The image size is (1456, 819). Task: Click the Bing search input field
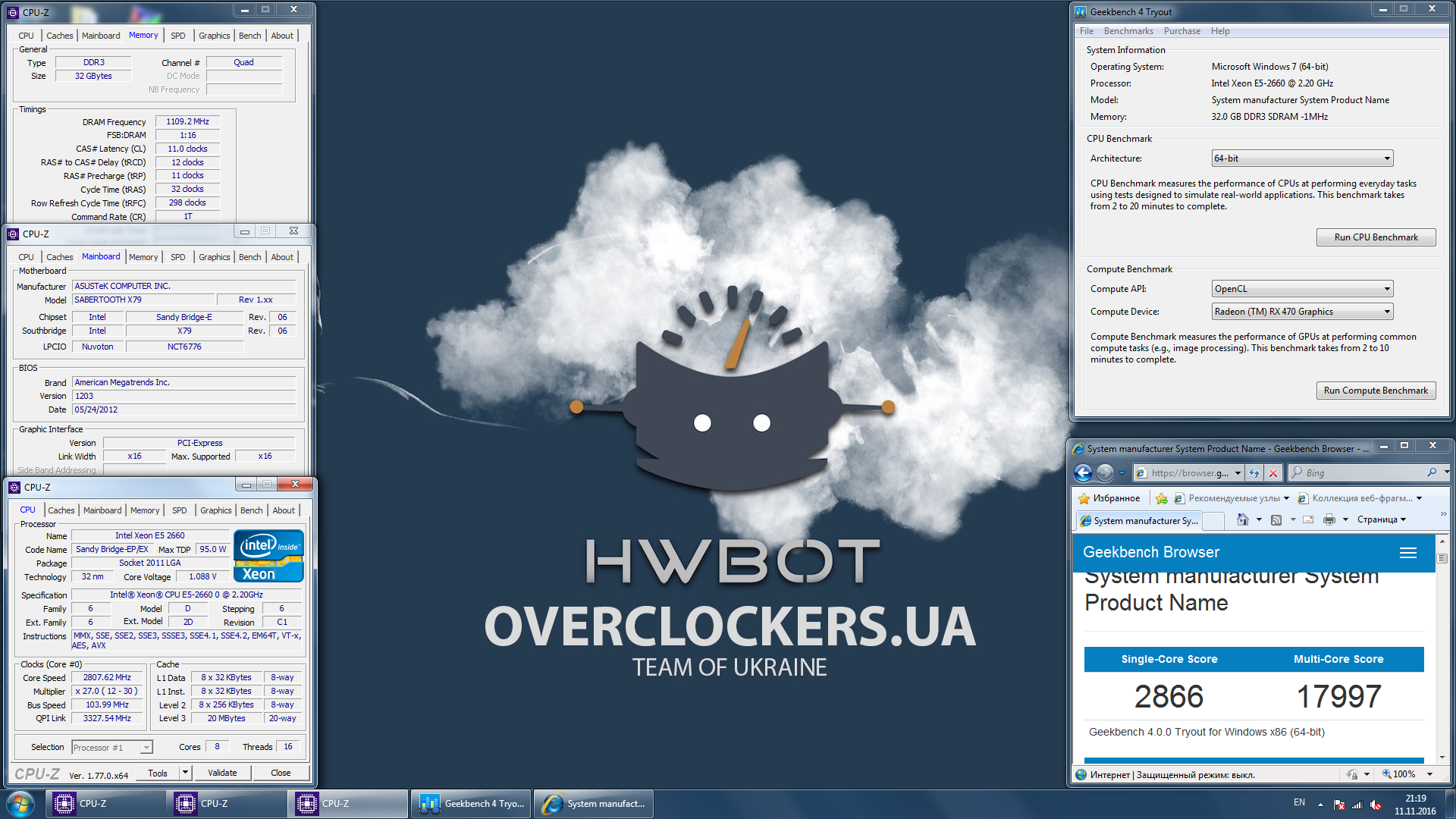[1357, 472]
